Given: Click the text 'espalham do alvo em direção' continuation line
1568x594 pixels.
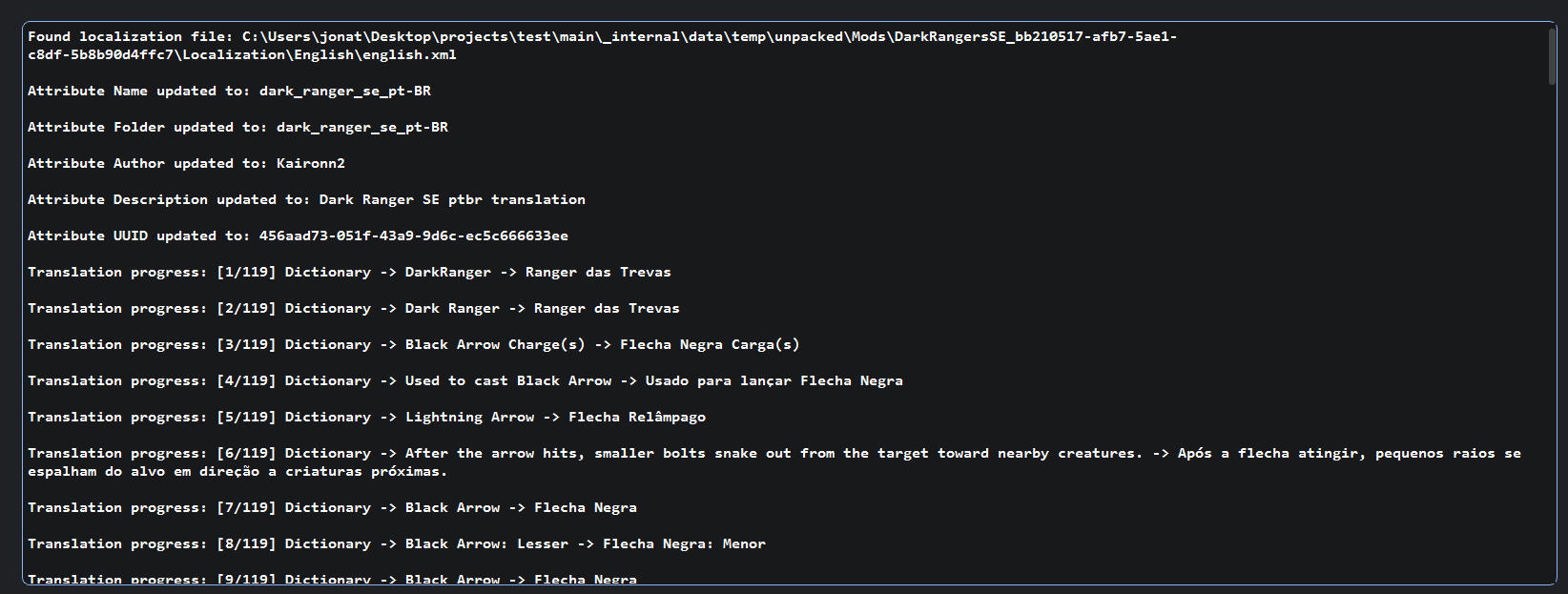Looking at the screenshot, I should (x=143, y=472).
